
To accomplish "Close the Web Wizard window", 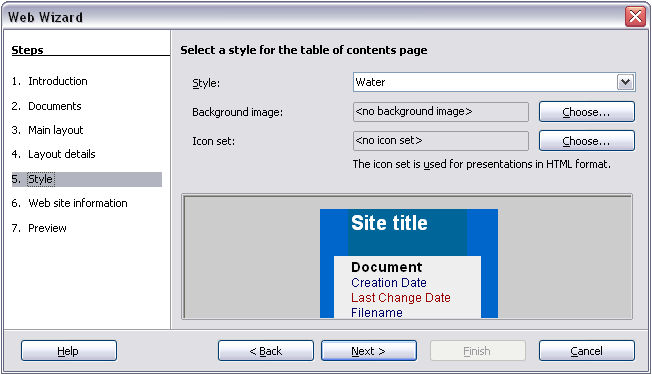I will pos(635,17).
